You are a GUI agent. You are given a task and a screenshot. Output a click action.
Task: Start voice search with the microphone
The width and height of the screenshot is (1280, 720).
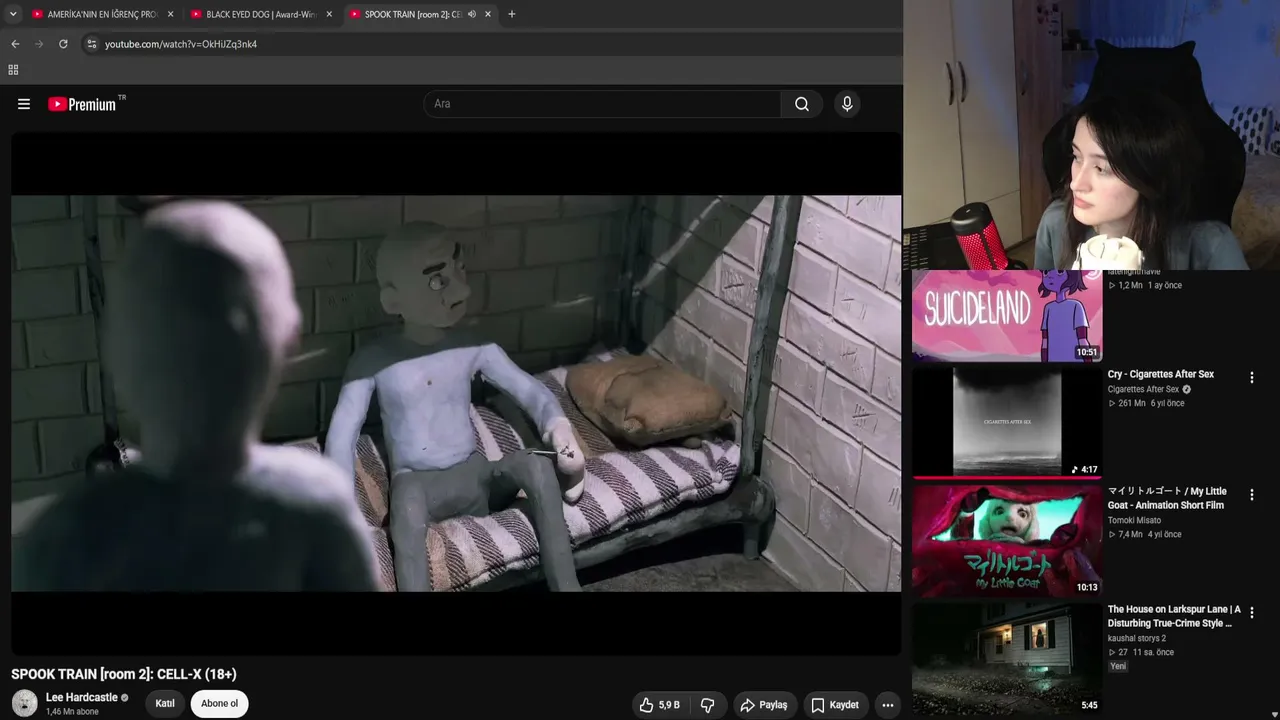(847, 104)
